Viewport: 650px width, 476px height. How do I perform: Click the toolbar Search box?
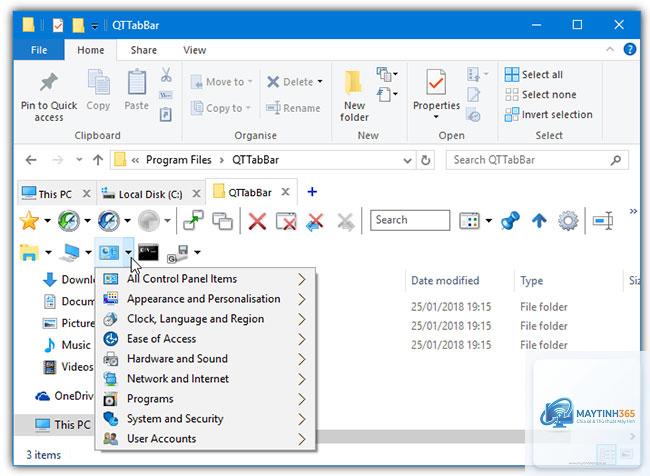point(410,220)
